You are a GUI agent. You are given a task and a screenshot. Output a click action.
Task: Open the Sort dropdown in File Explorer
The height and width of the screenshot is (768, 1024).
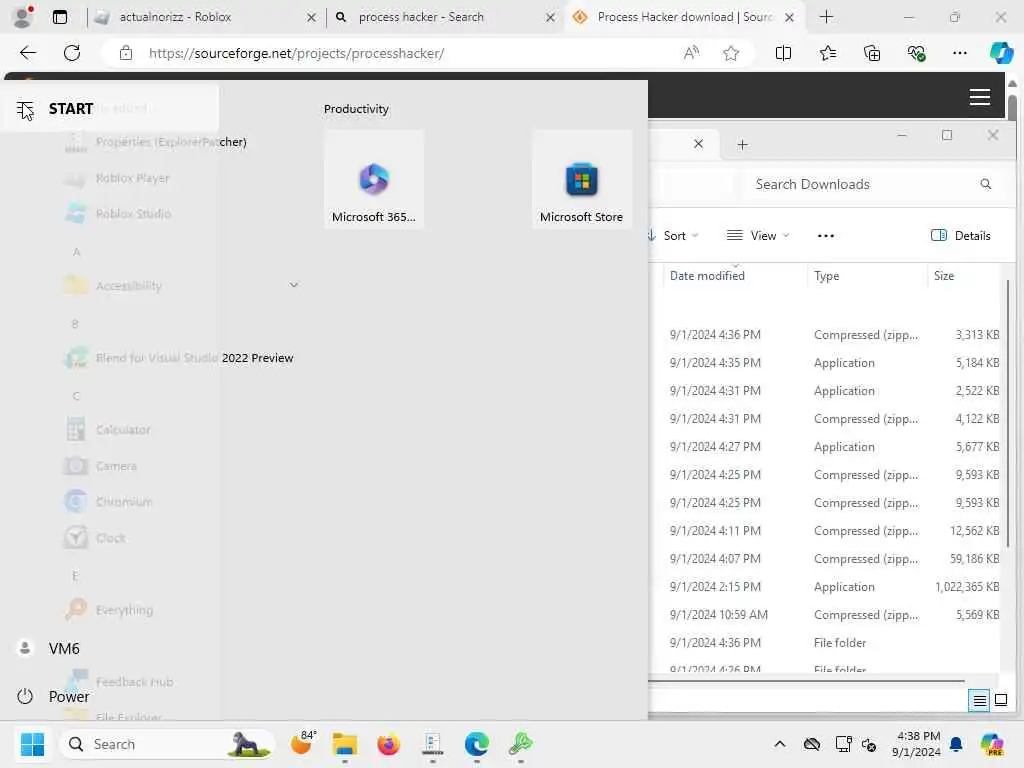(673, 236)
